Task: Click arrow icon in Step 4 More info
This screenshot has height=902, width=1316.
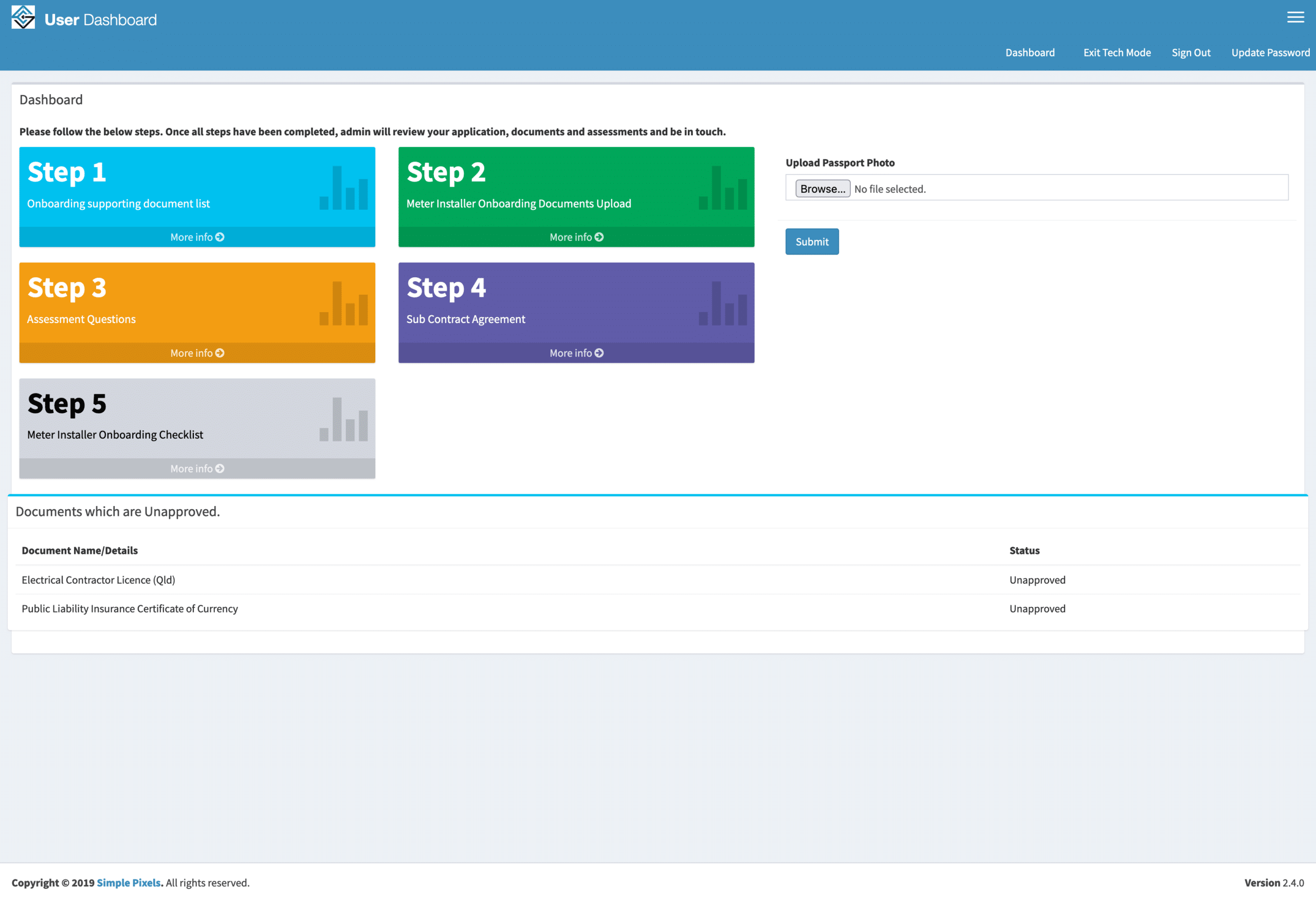Action: click(598, 353)
